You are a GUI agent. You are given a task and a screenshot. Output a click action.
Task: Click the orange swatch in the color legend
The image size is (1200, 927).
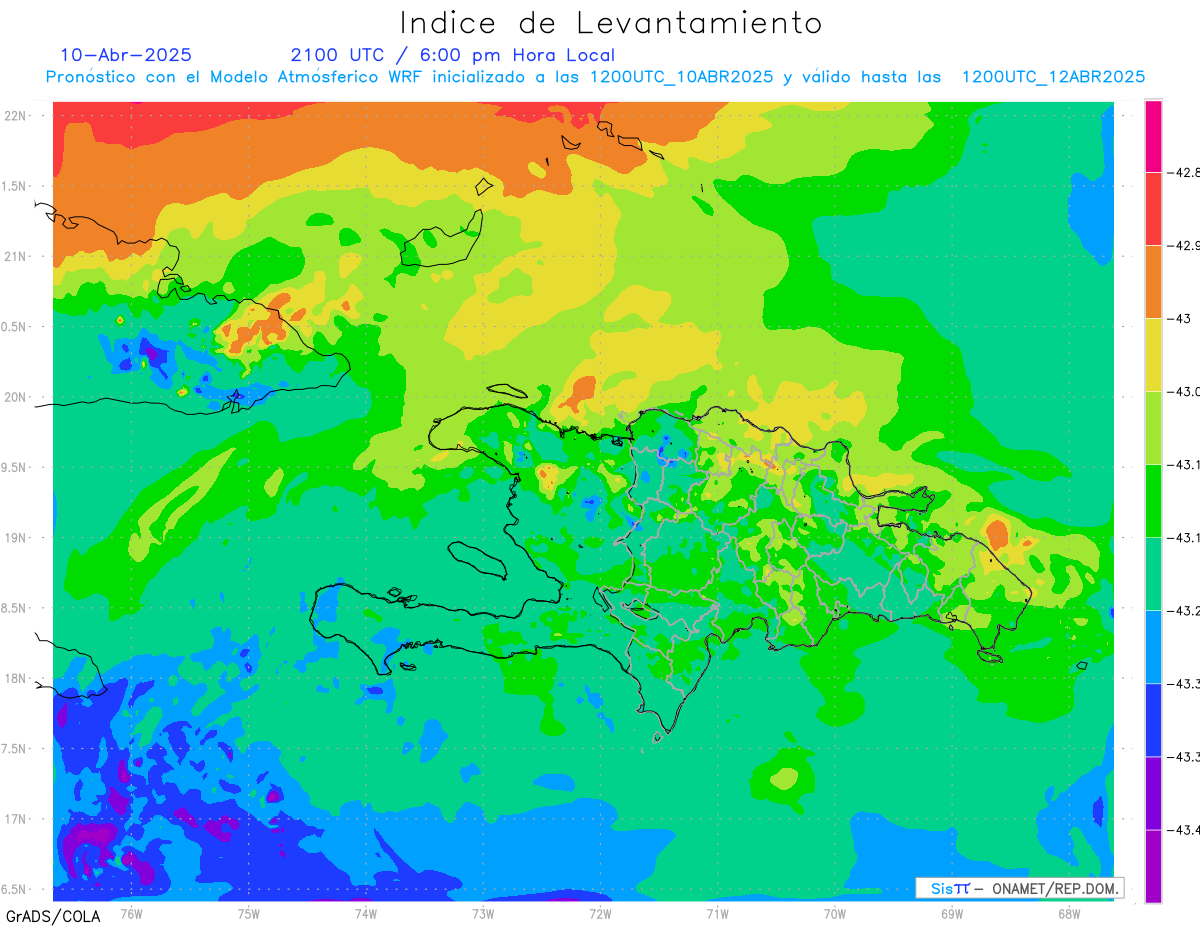[1153, 281]
